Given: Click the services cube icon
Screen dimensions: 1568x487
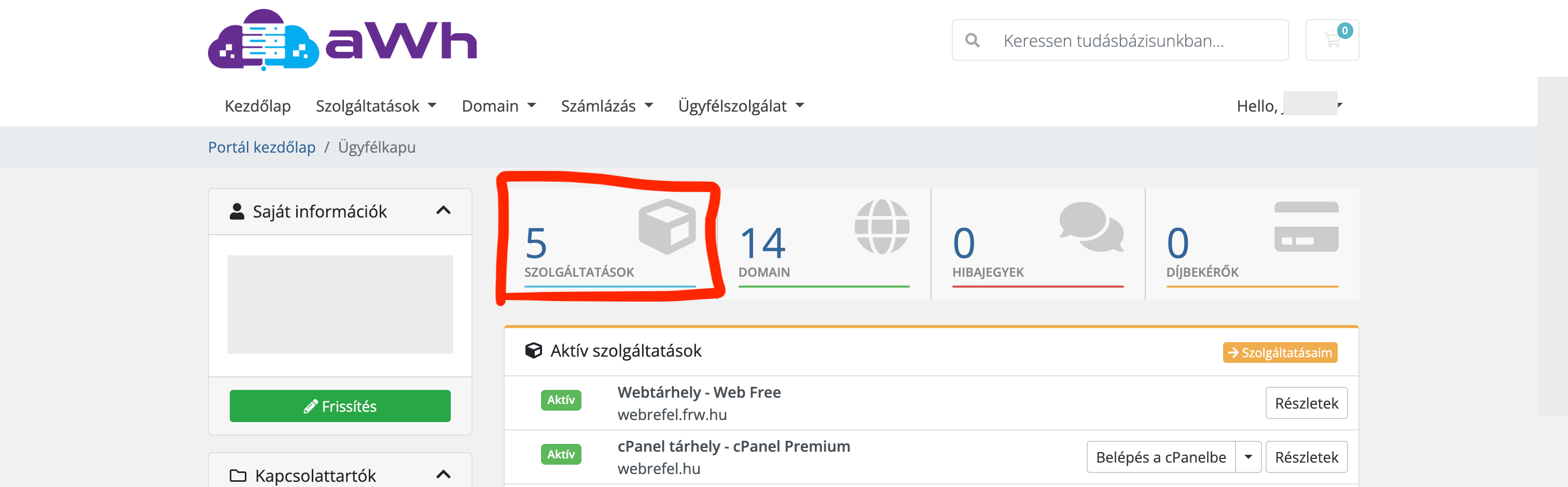Looking at the screenshot, I should [x=667, y=226].
